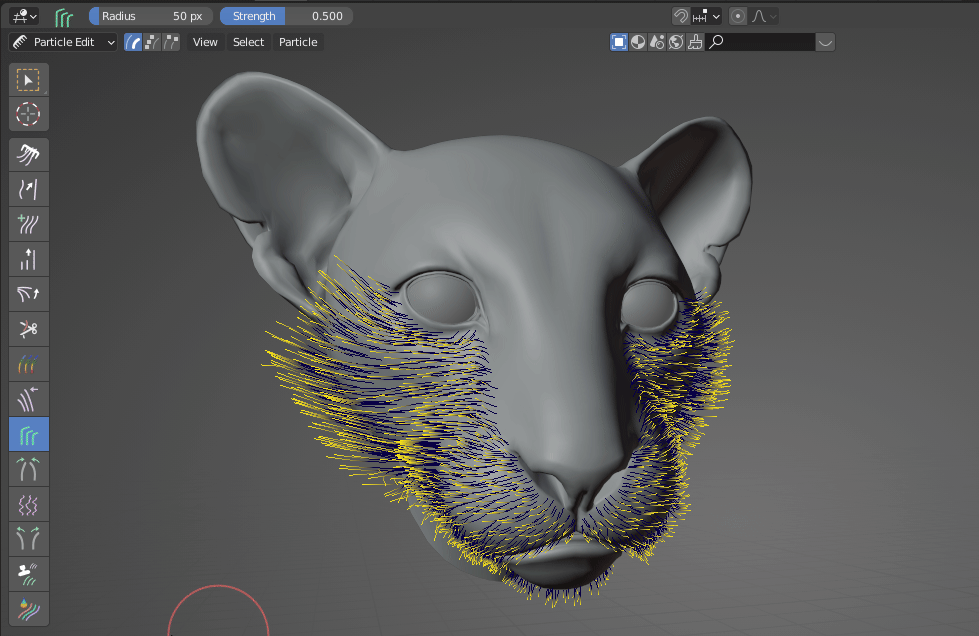Click the active tool icon beside Radius
Viewport: 979px width, 636px height.
pyautogui.click(x=64, y=17)
